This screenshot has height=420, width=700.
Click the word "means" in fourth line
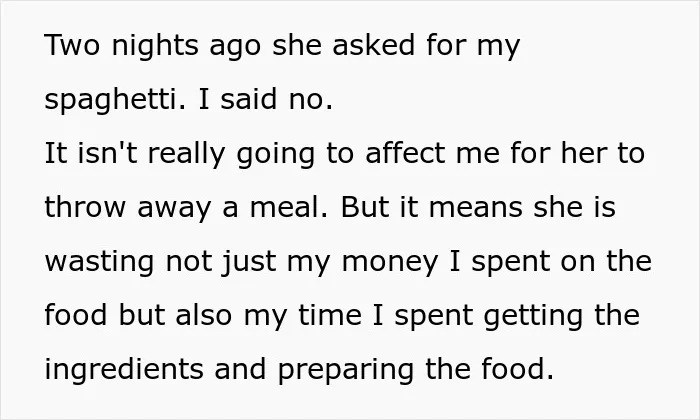click(475, 208)
